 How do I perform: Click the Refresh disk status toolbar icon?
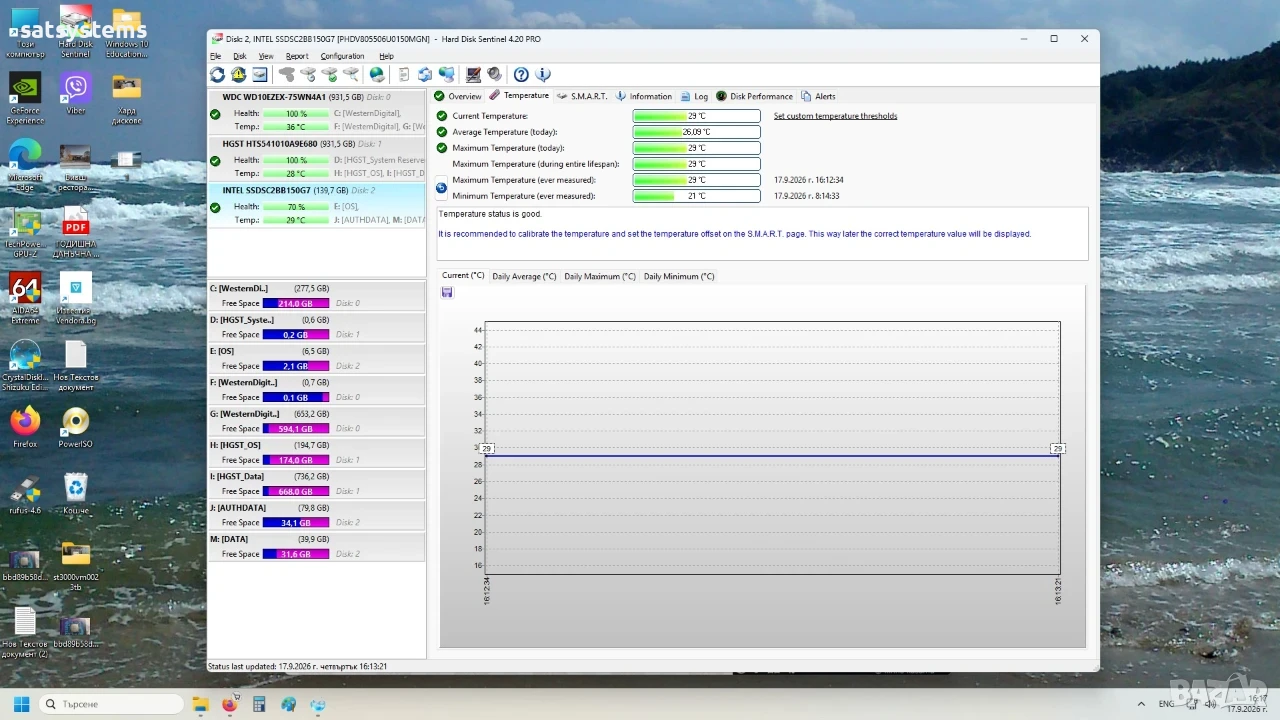pos(217,74)
